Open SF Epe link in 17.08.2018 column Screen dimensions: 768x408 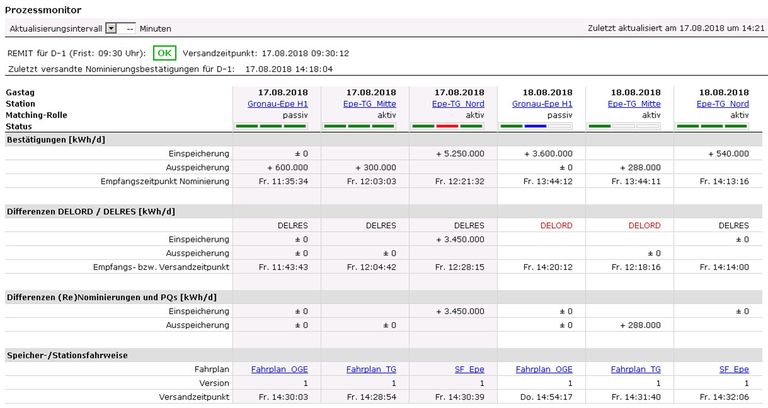click(x=469, y=369)
